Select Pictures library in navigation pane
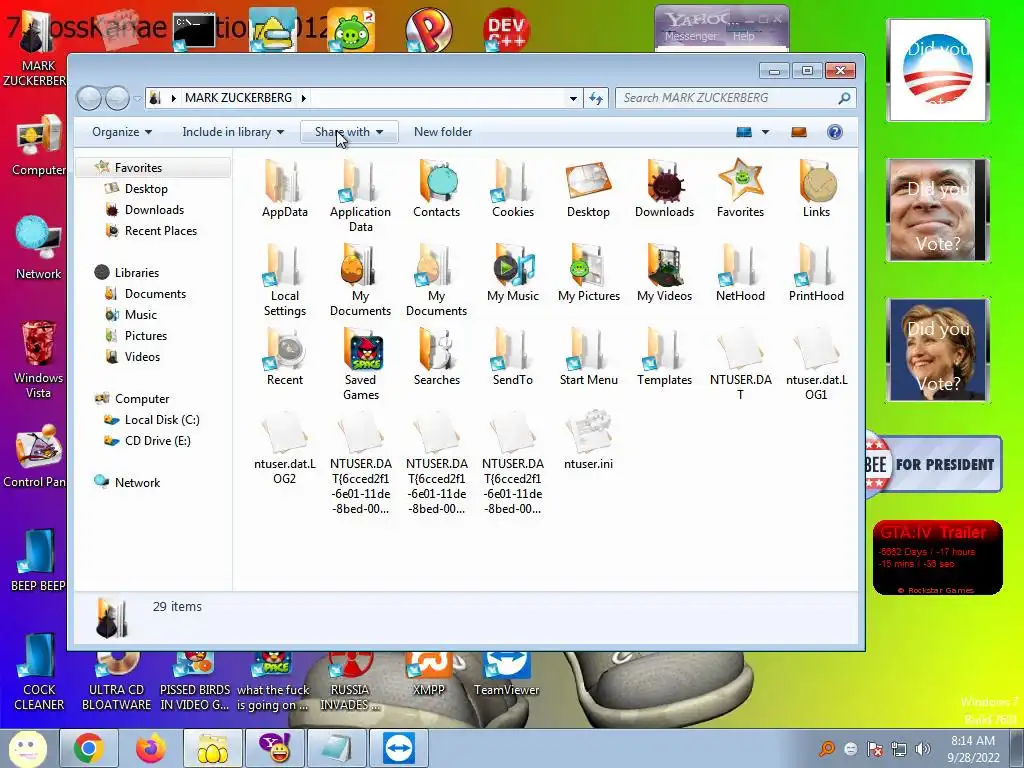 pyautogui.click(x=146, y=336)
